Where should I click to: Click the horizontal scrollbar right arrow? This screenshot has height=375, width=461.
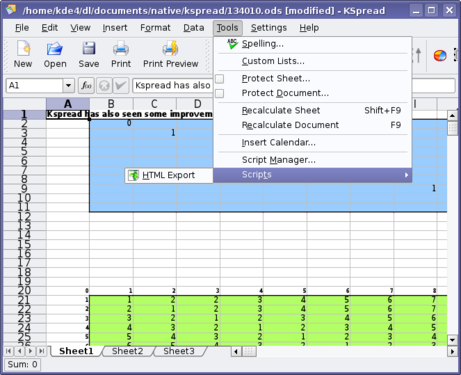[452, 351]
